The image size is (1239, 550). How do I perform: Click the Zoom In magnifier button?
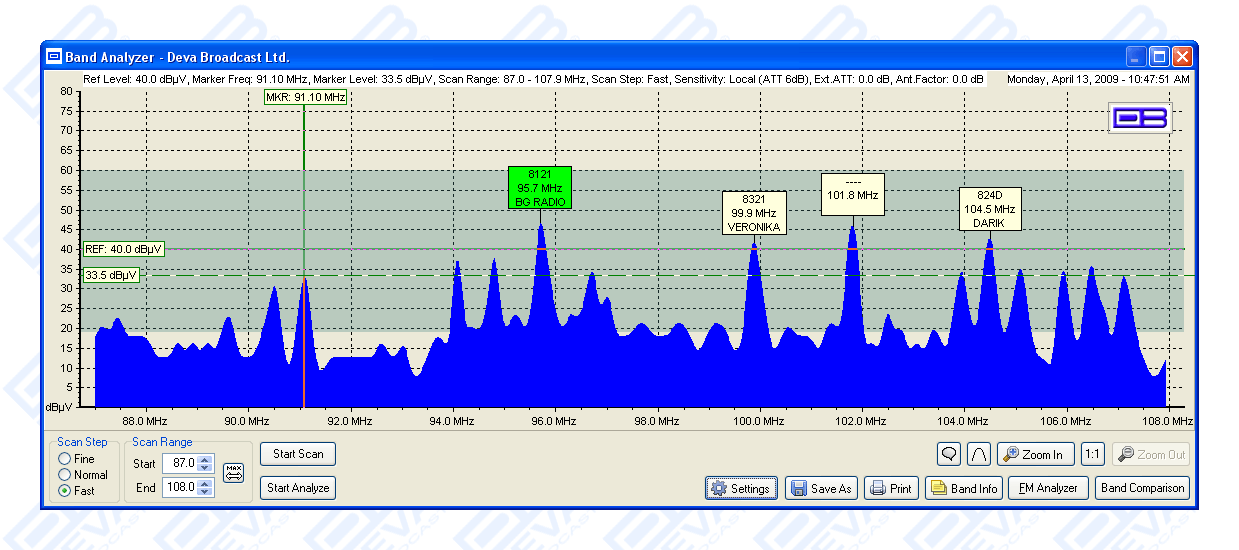click(1036, 454)
